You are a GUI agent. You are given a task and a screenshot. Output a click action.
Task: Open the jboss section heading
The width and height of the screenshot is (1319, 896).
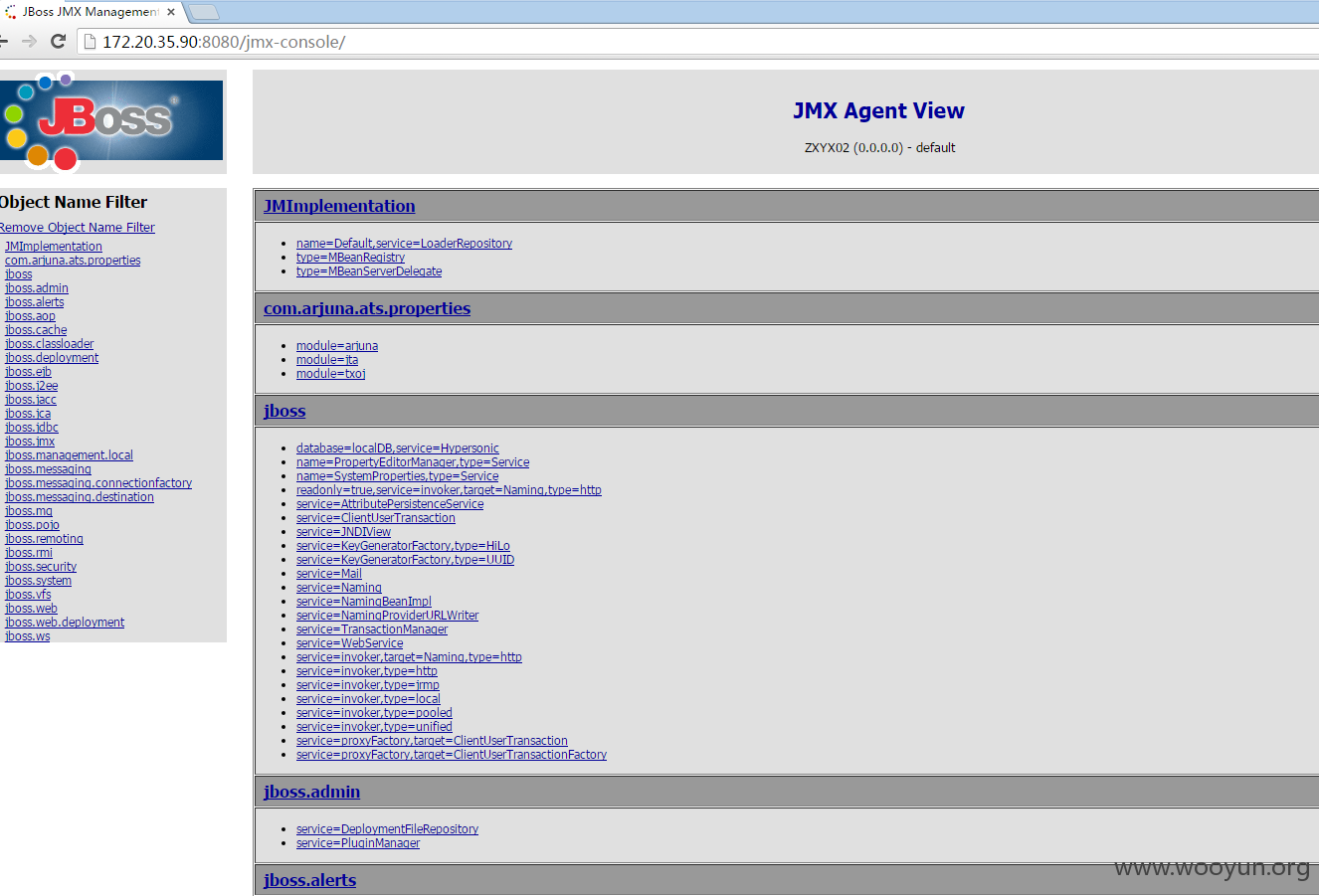click(x=284, y=411)
